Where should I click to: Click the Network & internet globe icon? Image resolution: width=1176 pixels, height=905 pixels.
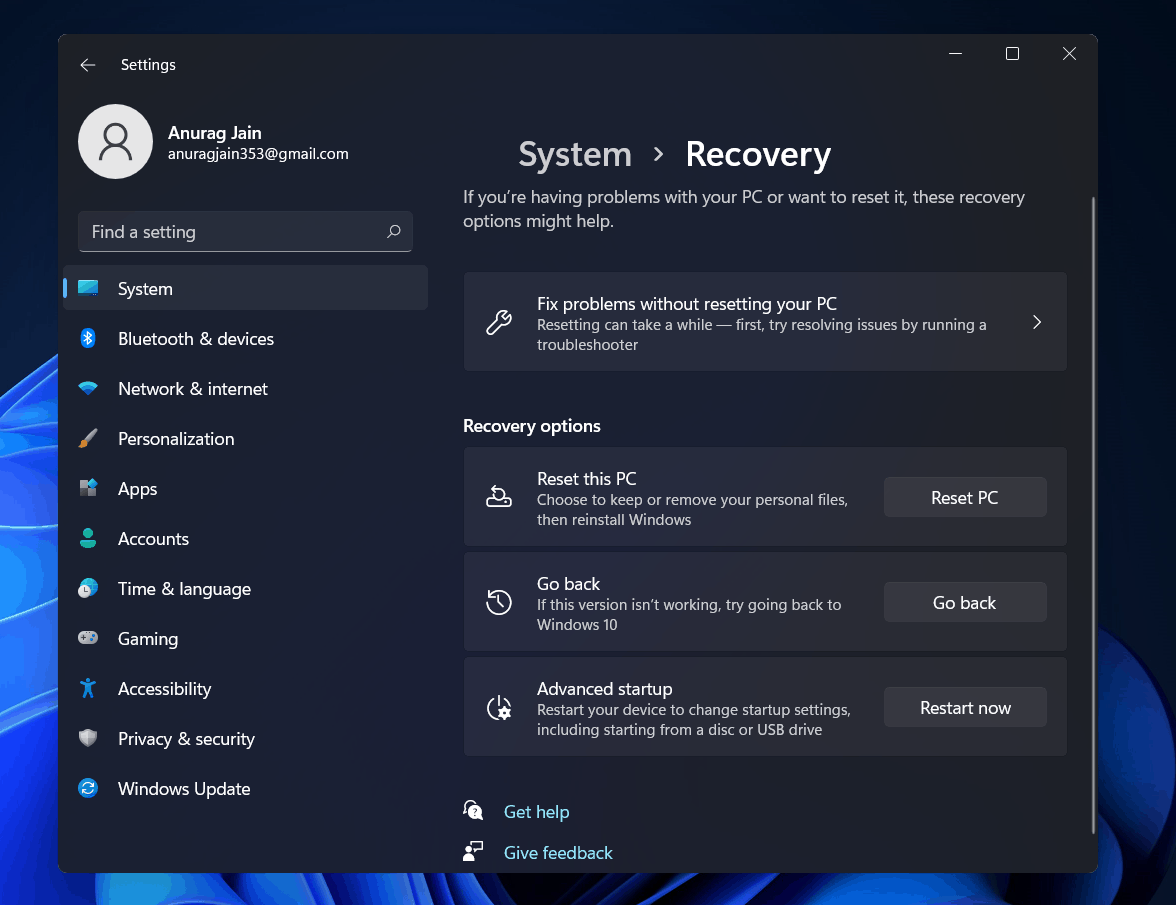click(88, 388)
